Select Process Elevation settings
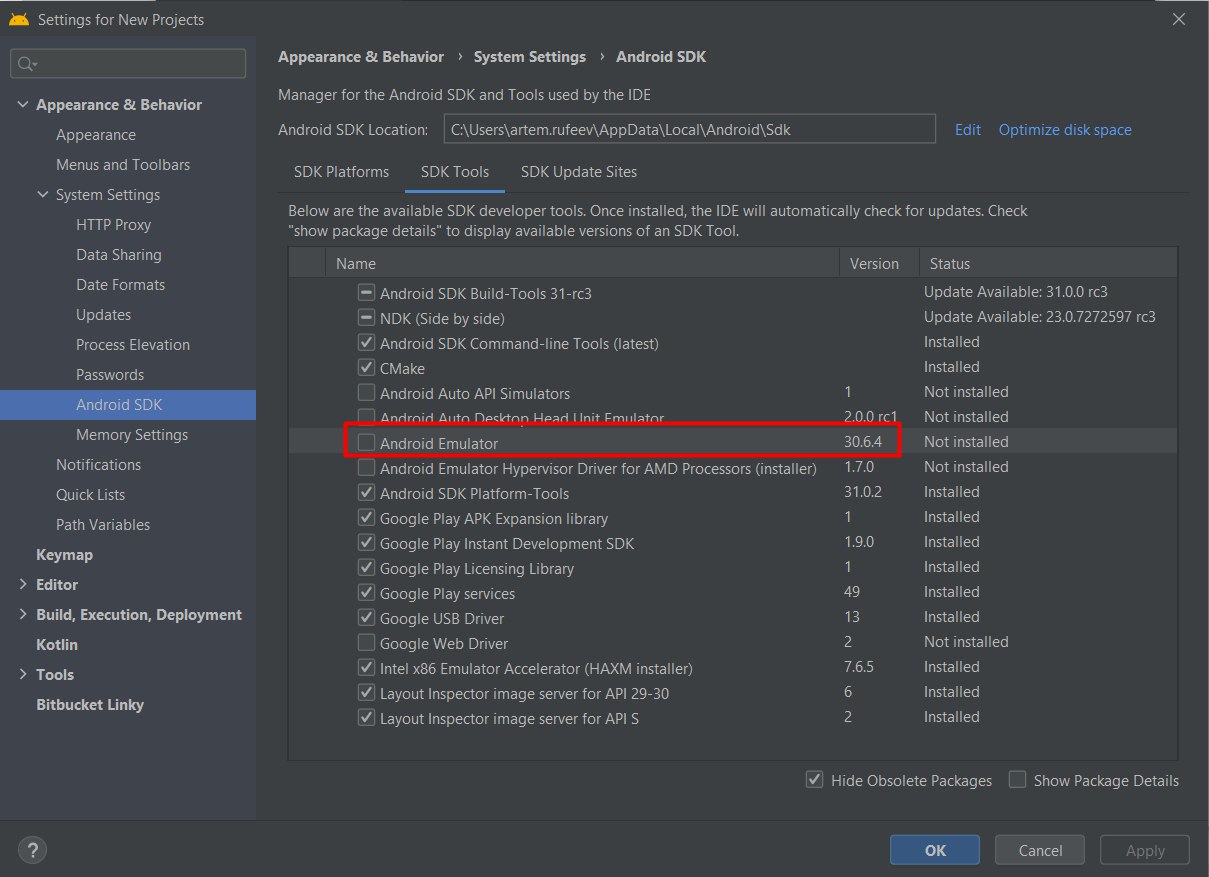Screen dimensions: 1209x877 (133, 344)
